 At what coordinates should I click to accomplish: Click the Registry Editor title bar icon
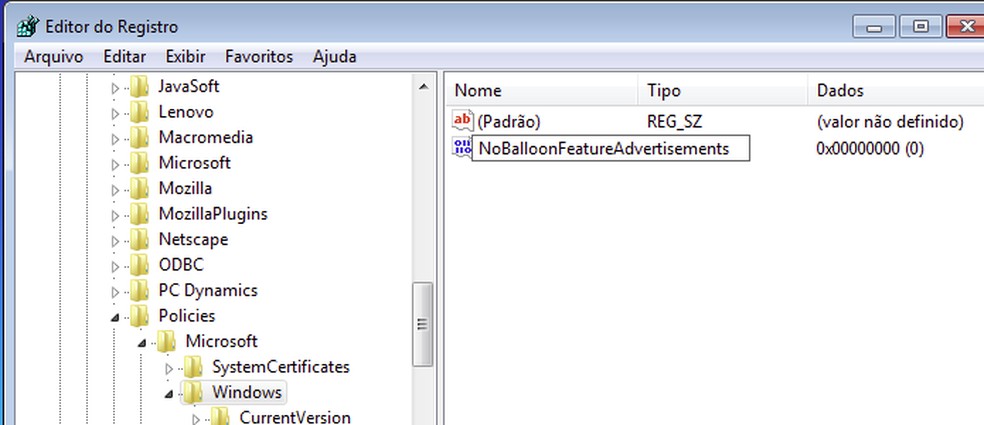tap(28, 26)
